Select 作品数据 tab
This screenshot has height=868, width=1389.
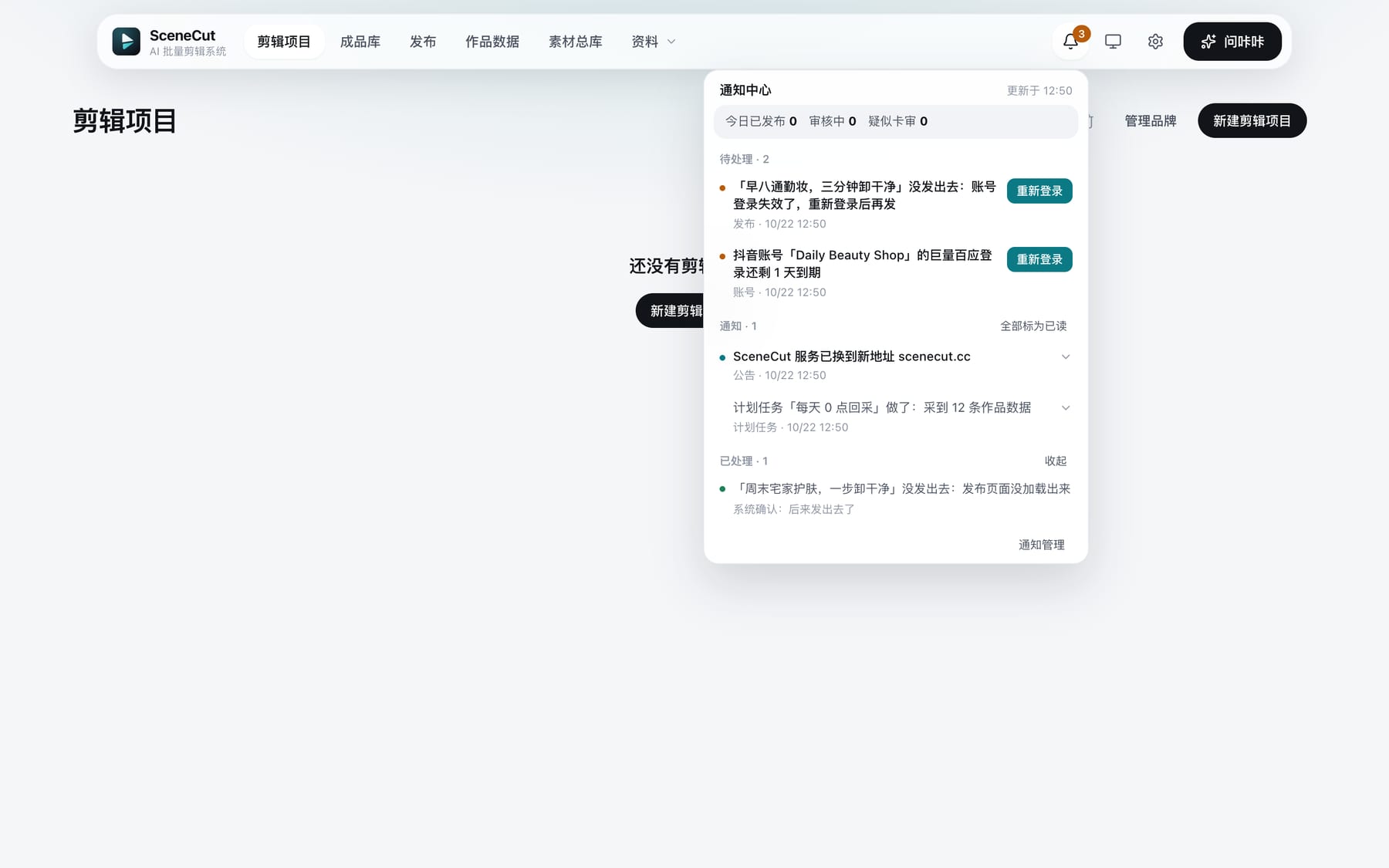coord(492,42)
